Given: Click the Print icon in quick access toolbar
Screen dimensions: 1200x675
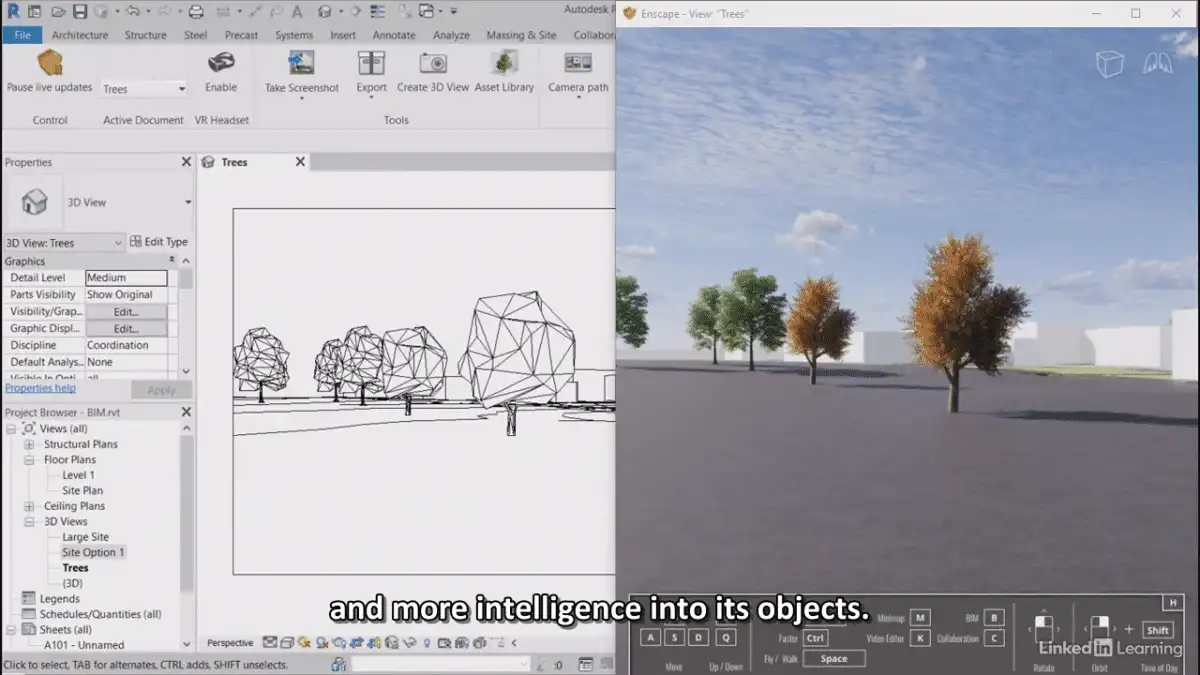Looking at the screenshot, I should coord(197,12).
